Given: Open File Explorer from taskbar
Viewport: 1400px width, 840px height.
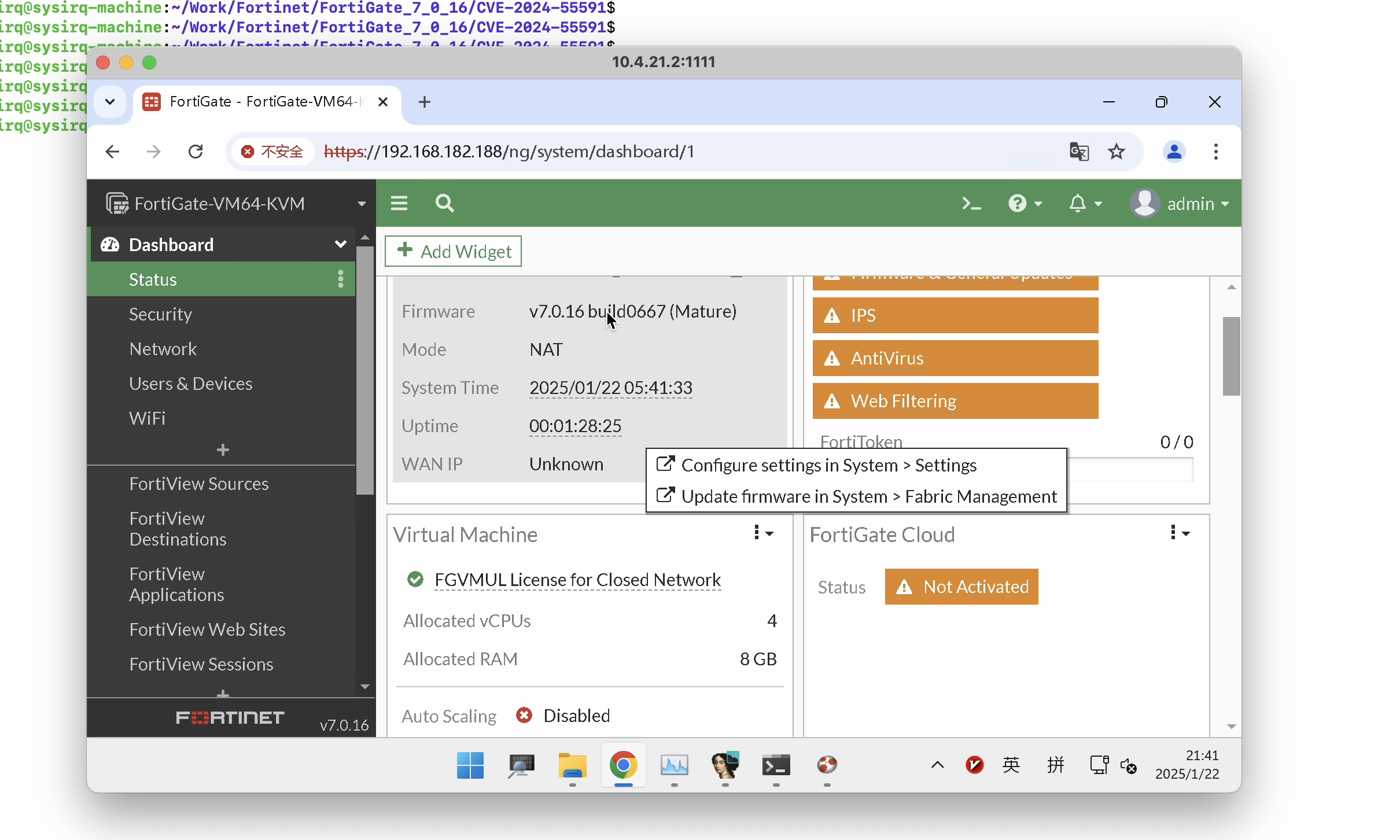Looking at the screenshot, I should click(572, 765).
